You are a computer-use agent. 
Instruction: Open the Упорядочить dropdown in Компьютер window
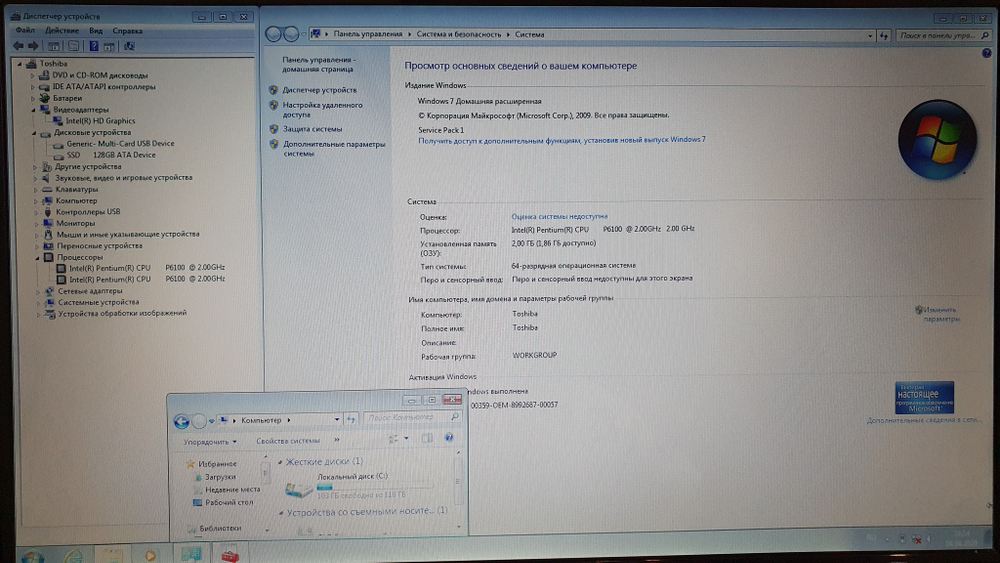[x=210, y=442]
